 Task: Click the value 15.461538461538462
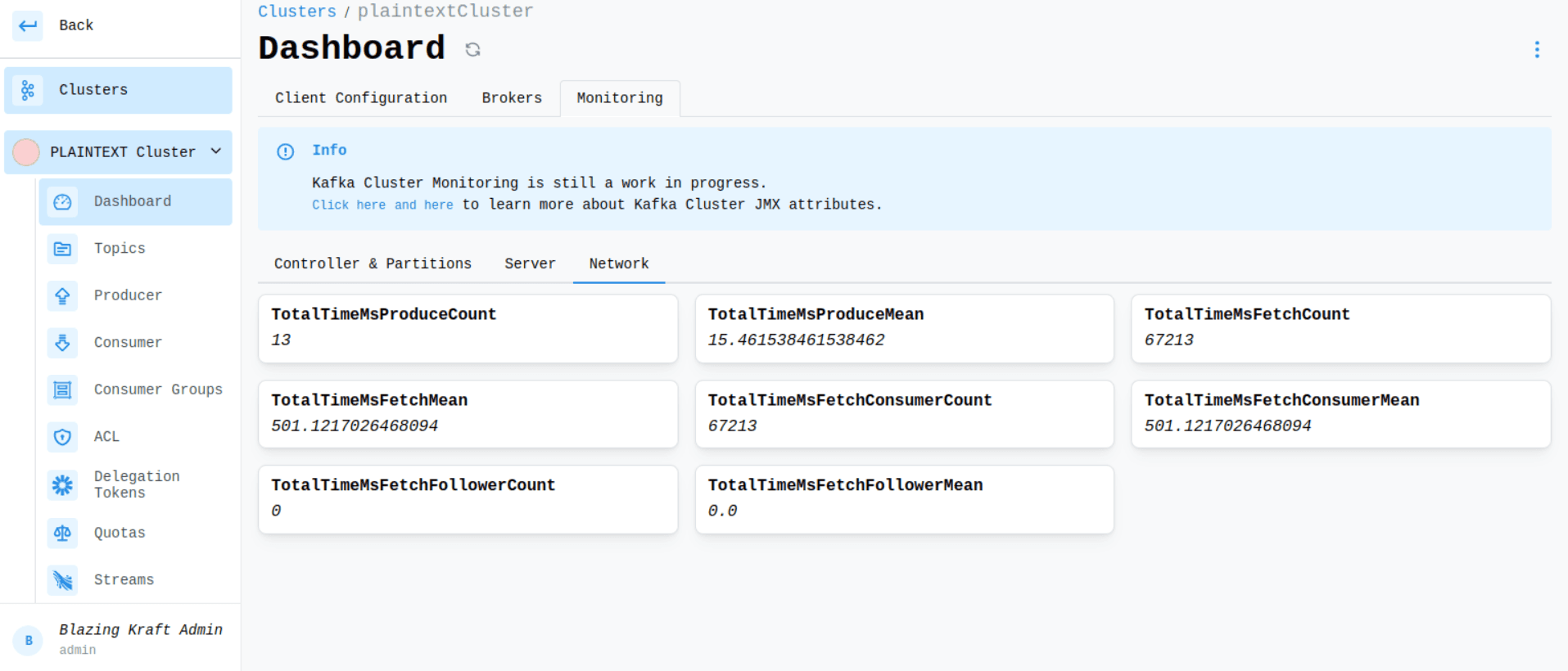tap(796, 340)
